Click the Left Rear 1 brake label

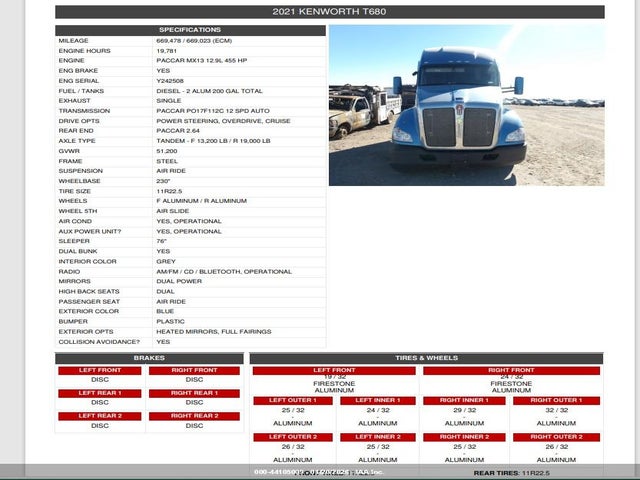(x=100, y=393)
